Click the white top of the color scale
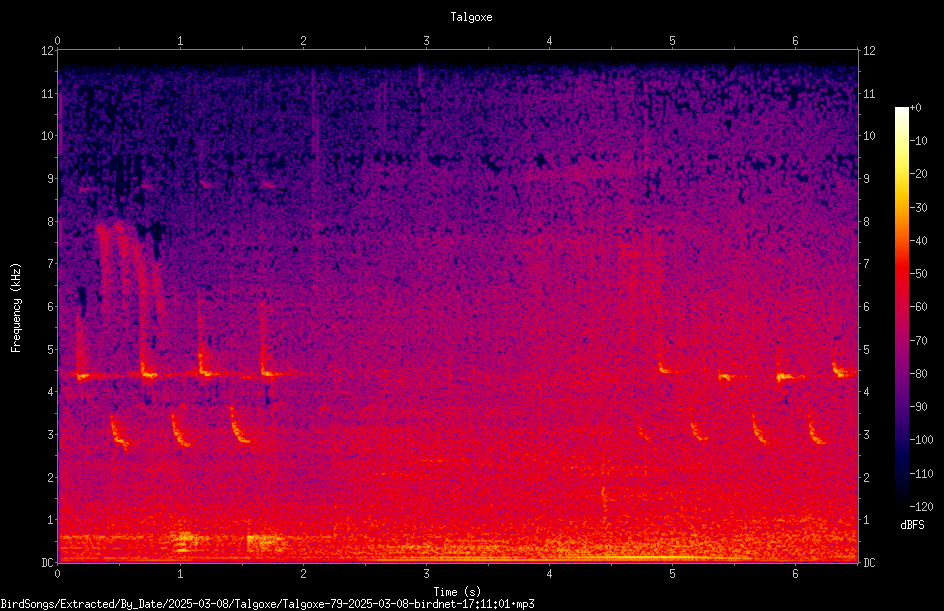Screen dimensions: 944x611 [x=901, y=110]
